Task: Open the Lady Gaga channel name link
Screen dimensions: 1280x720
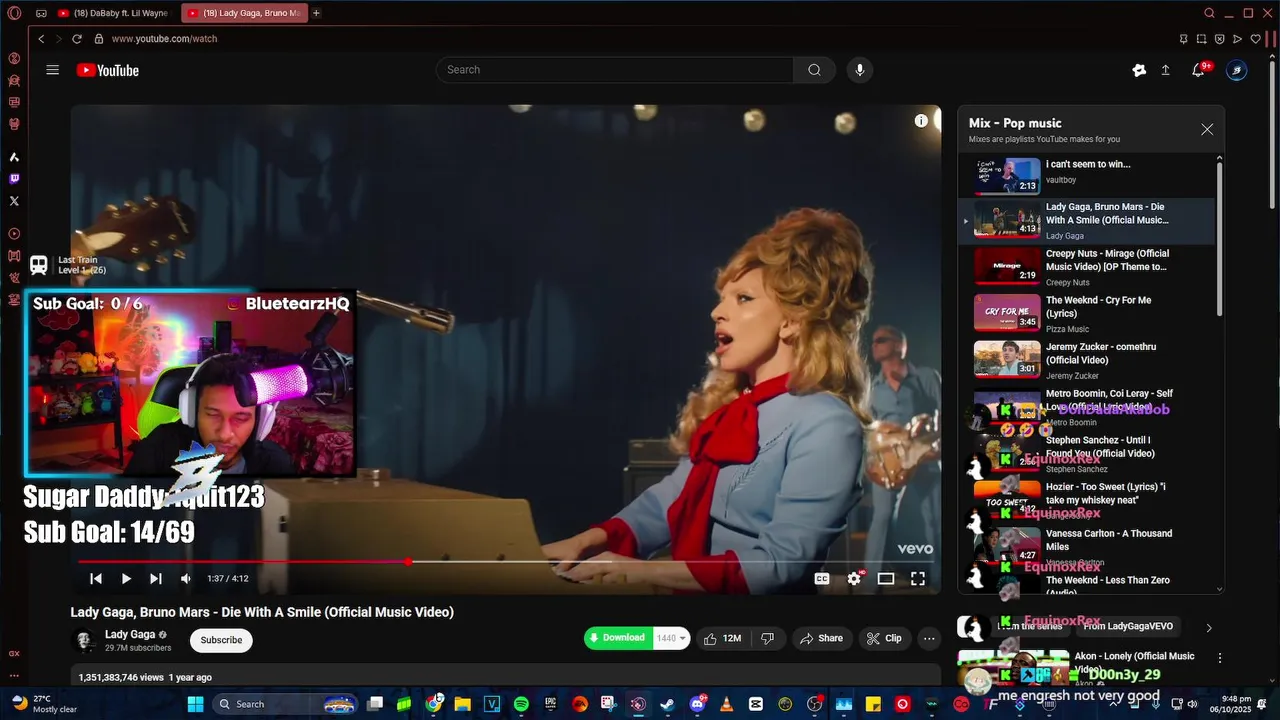Action: click(x=130, y=634)
